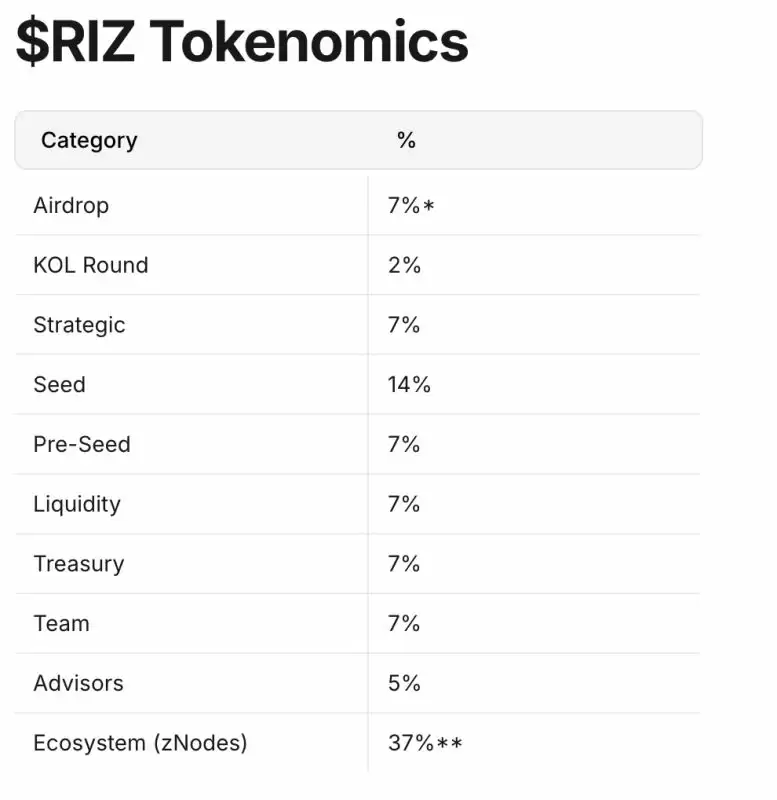
Task: Select the percentage value in the Strategic row
Action: coord(404,325)
